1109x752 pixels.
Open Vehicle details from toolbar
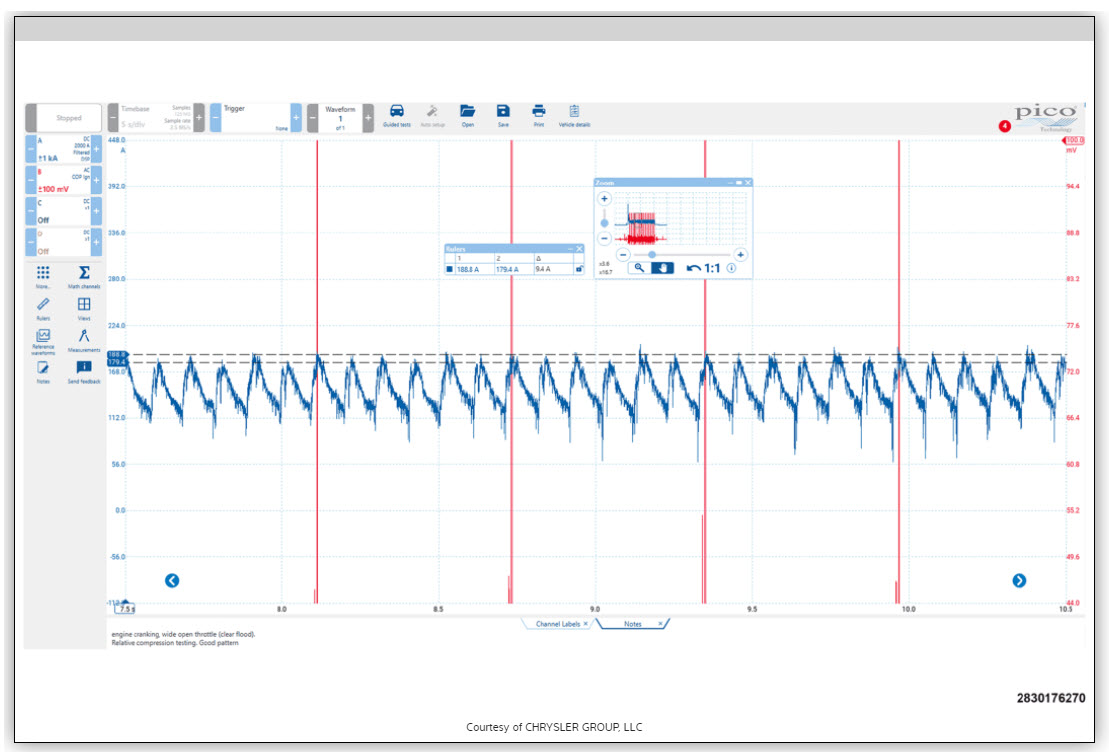574,112
